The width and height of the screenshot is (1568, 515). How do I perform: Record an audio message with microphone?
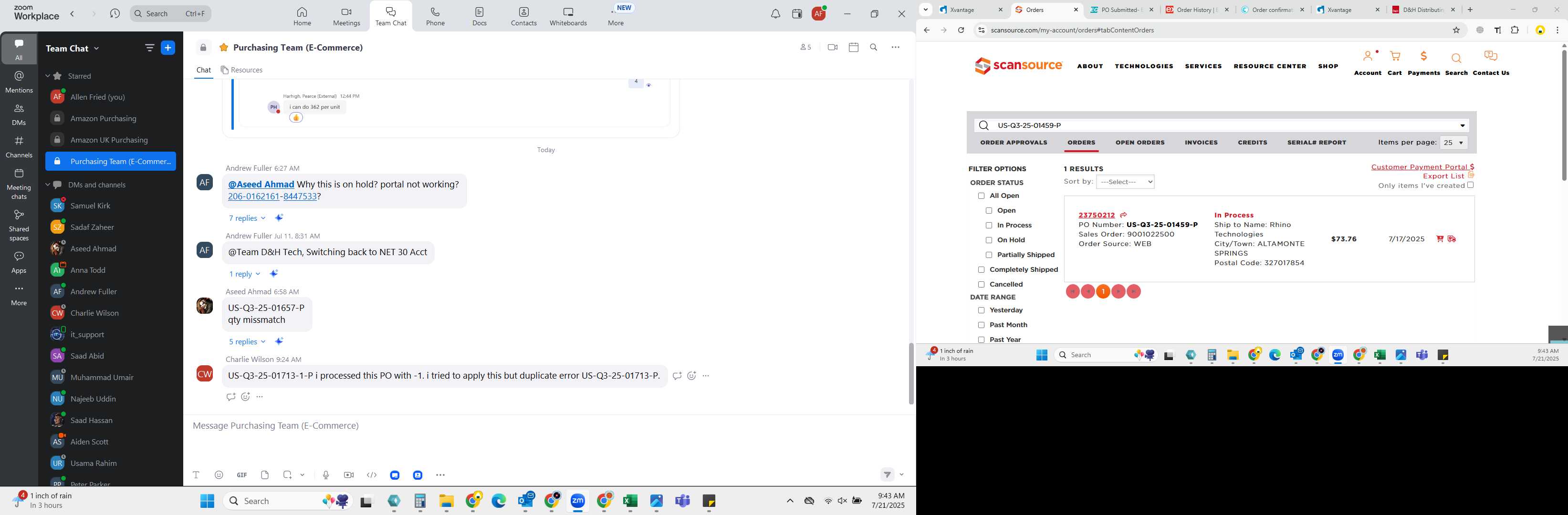(x=325, y=475)
